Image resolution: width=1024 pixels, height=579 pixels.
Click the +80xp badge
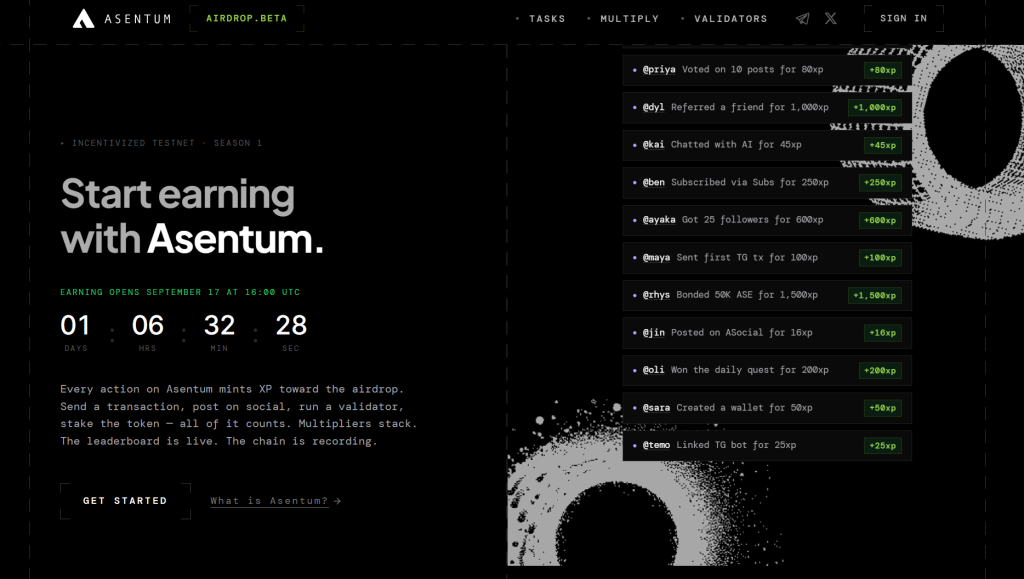tap(882, 70)
